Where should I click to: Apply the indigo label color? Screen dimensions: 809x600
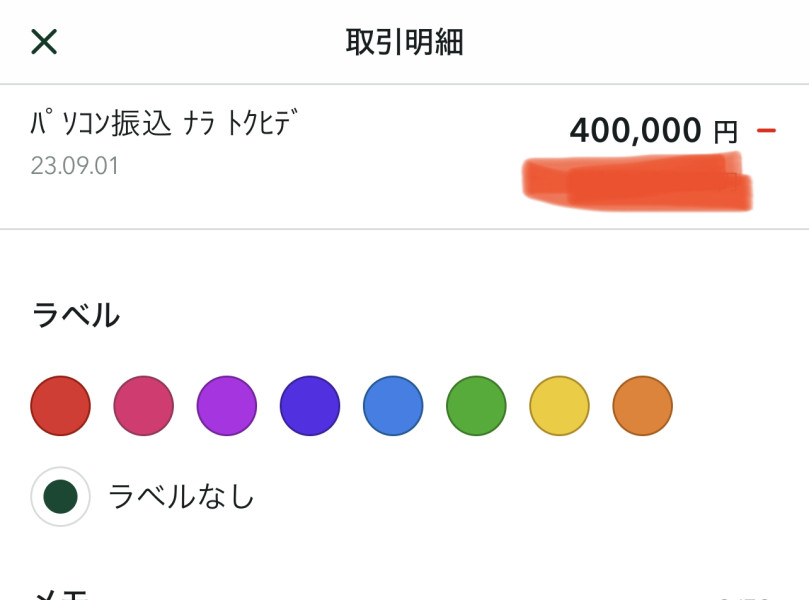click(x=310, y=406)
